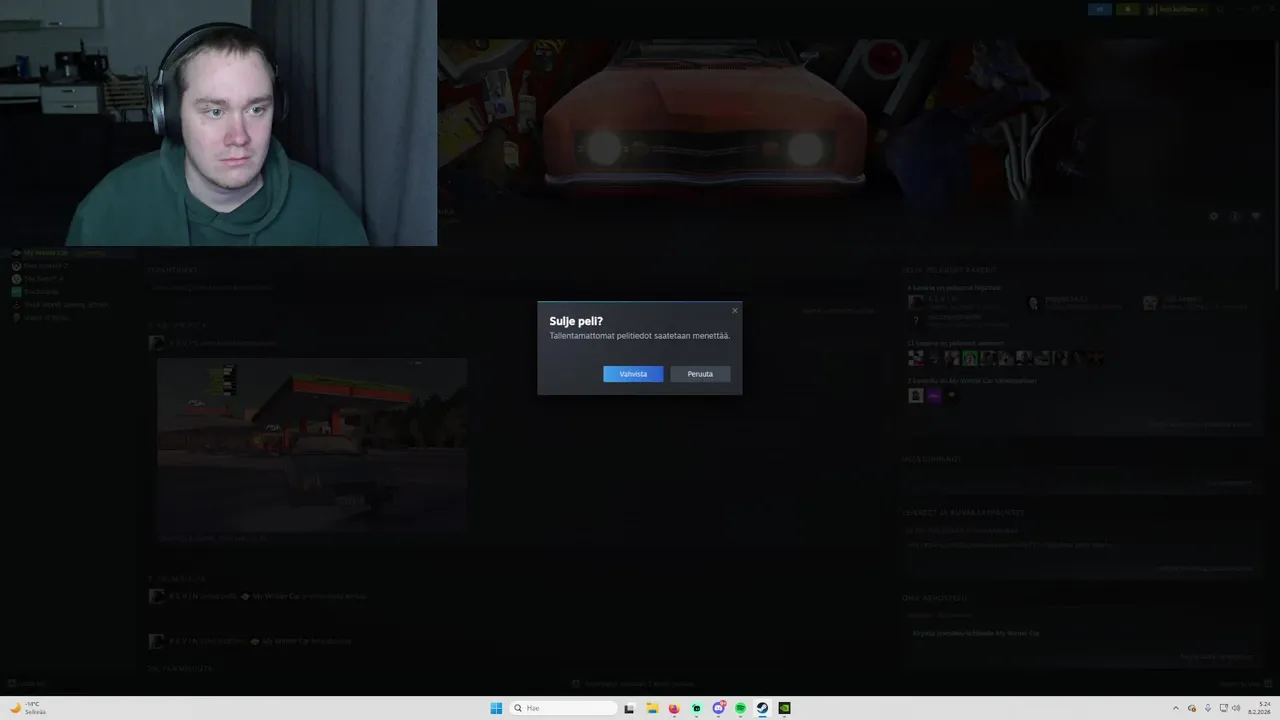Open the gas station screenshot thumbnail in Steam
1280x720 pixels.
(311, 445)
